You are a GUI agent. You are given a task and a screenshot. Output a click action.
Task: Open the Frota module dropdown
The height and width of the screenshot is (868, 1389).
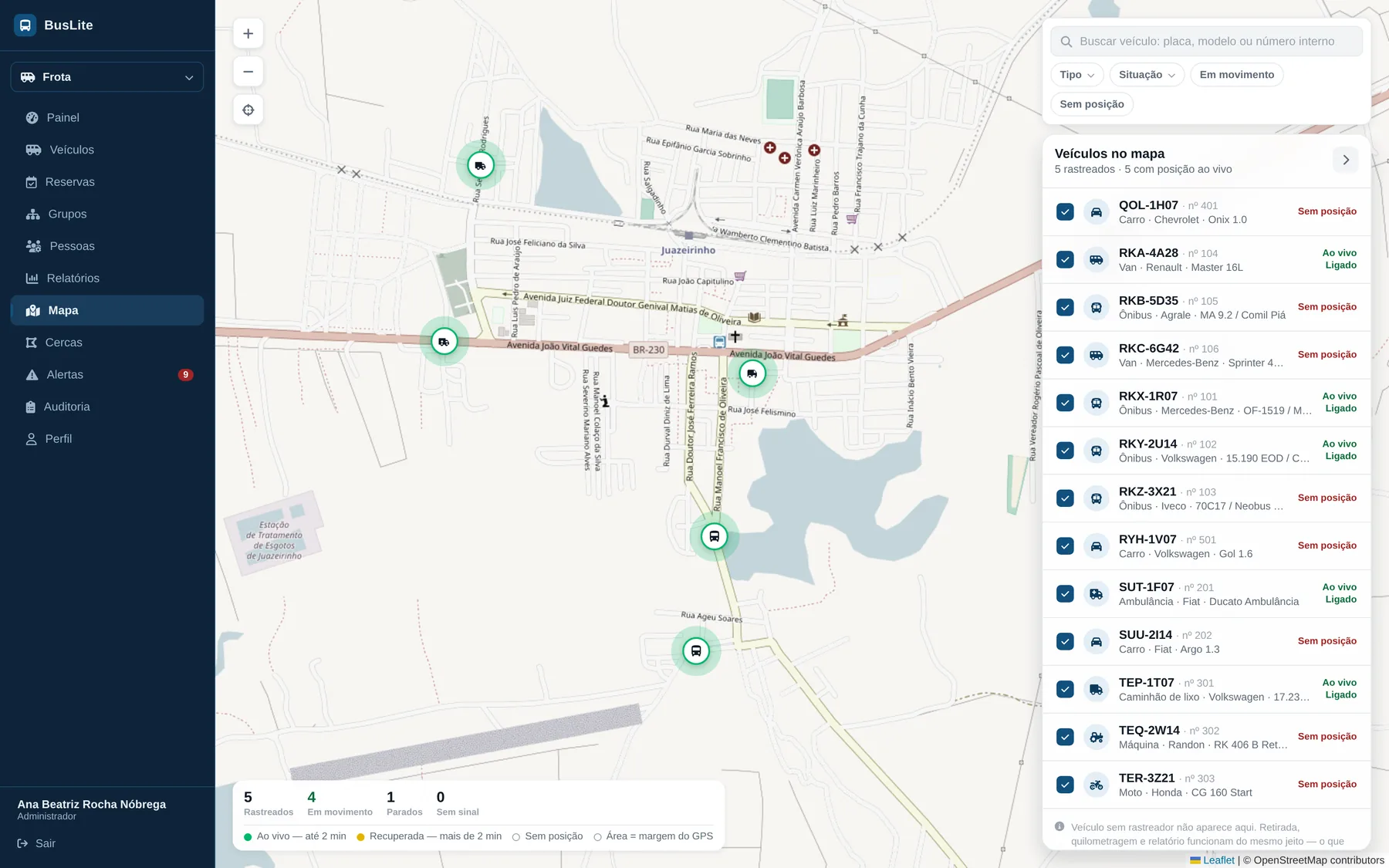[x=107, y=77]
